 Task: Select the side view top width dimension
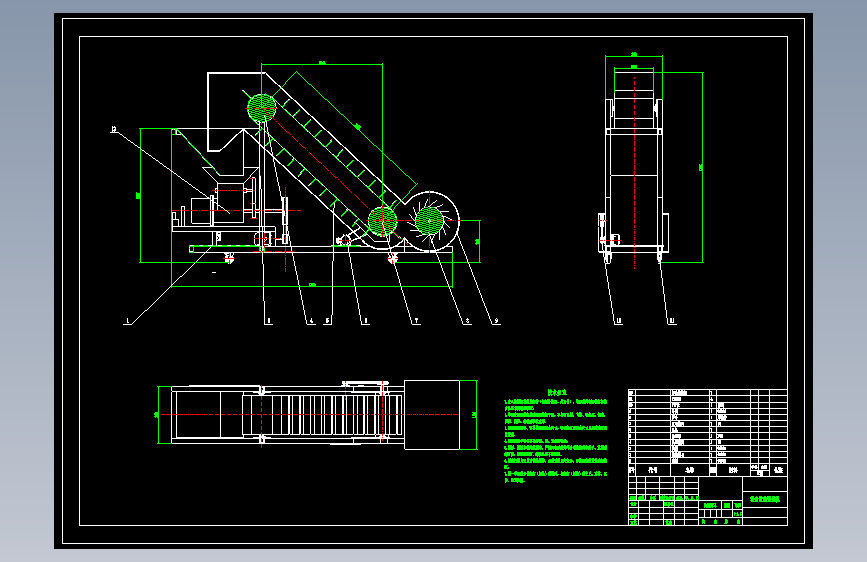point(634,54)
